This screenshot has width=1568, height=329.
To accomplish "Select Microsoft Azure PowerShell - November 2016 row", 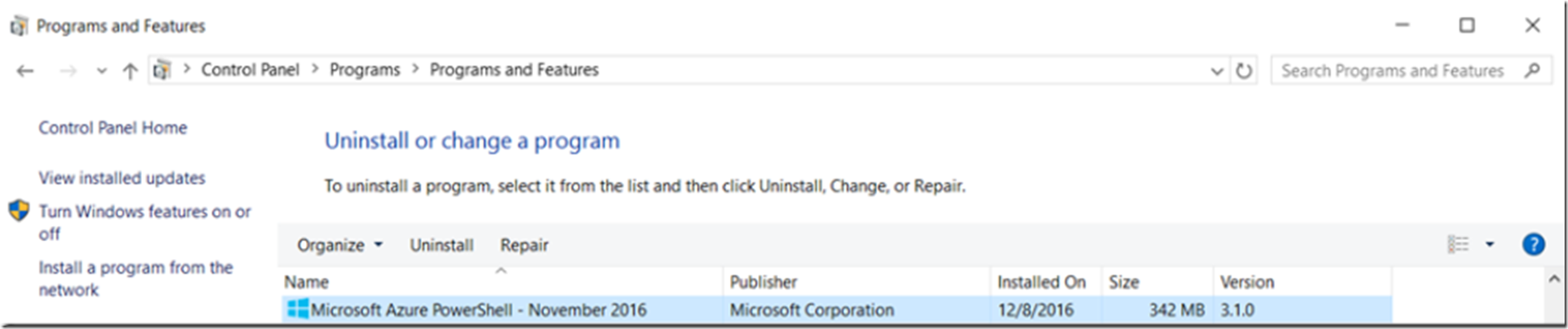I will (836, 310).
